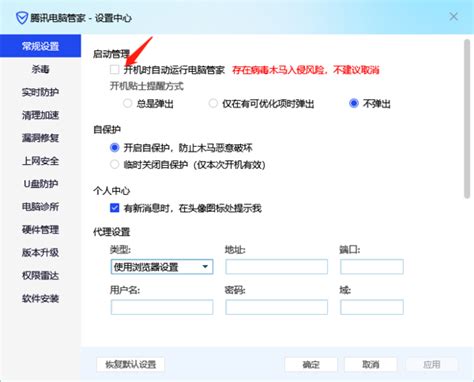Select the 总是弹出 radio option
474x382 pixels.
127,103
